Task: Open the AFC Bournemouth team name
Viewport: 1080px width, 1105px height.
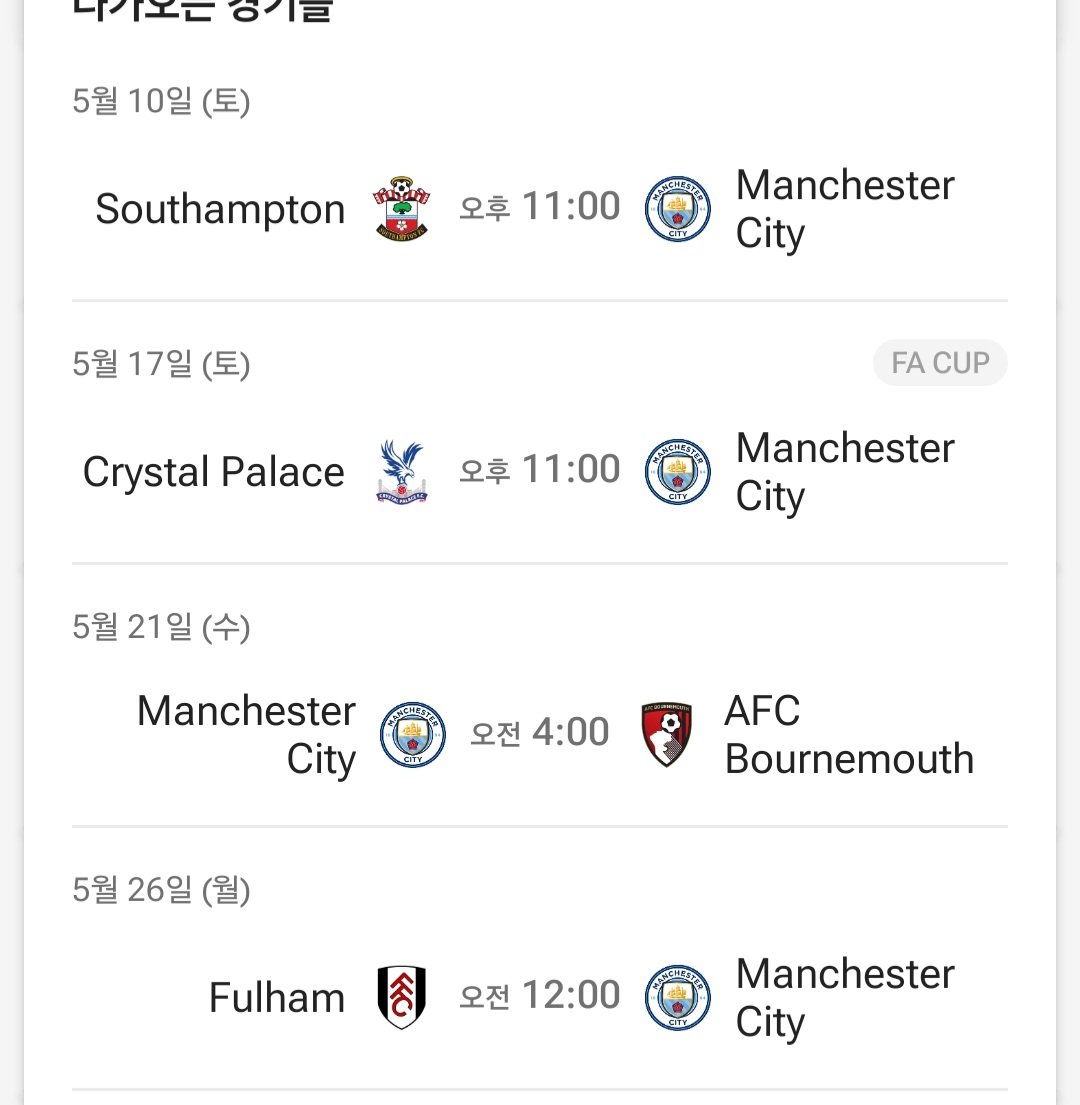Action: coord(850,734)
